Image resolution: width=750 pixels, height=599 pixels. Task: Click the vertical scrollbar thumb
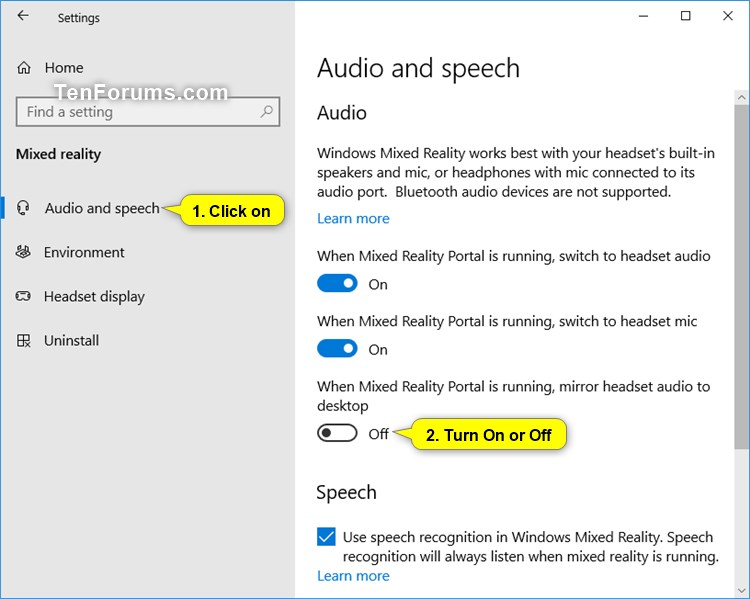(x=741, y=277)
